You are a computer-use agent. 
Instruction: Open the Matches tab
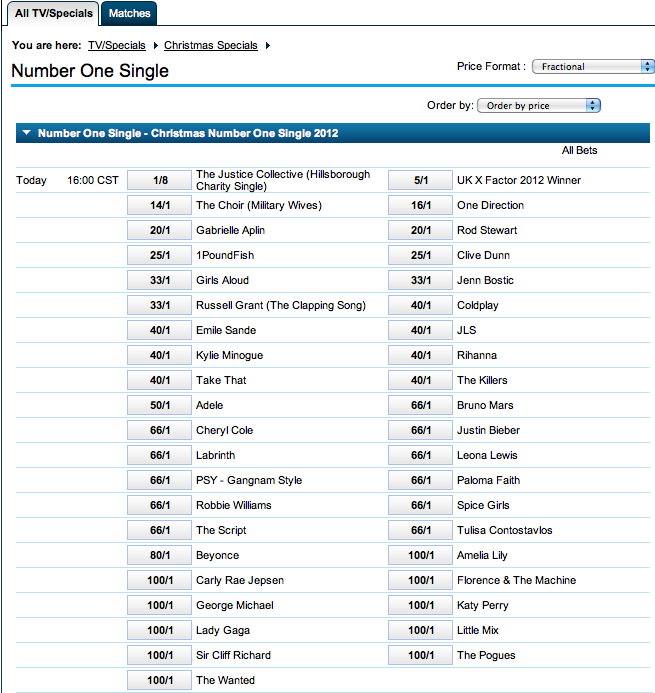[x=129, y=13]
